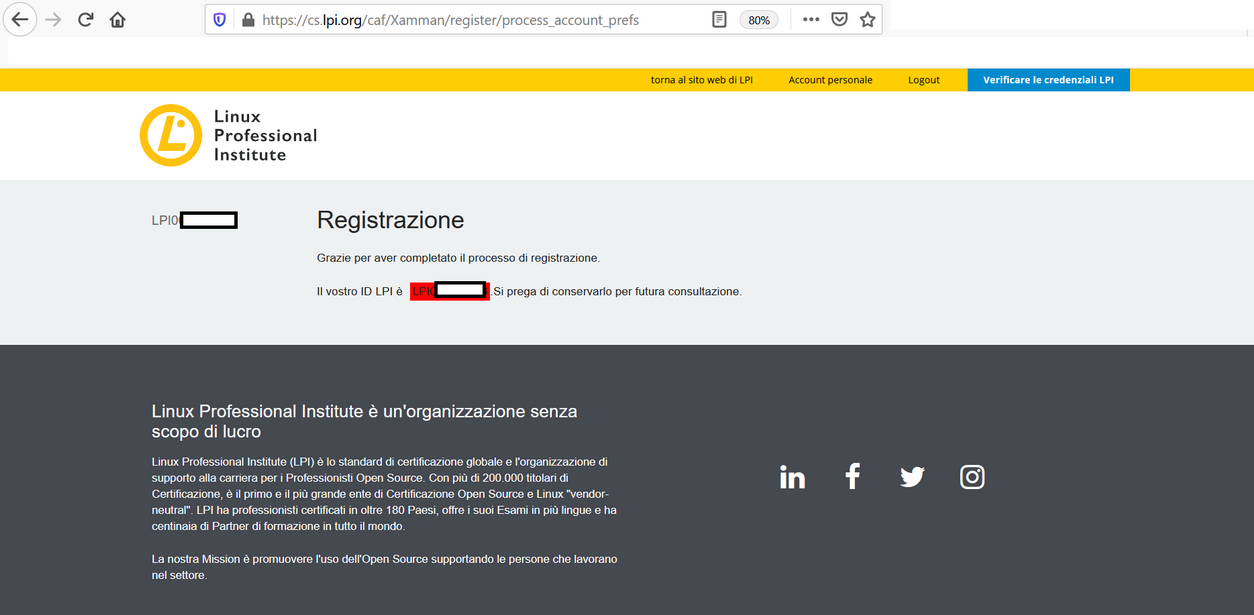The image size is (1254, 615).
Task: Click the address bar URL
Action: coord(450,19)
